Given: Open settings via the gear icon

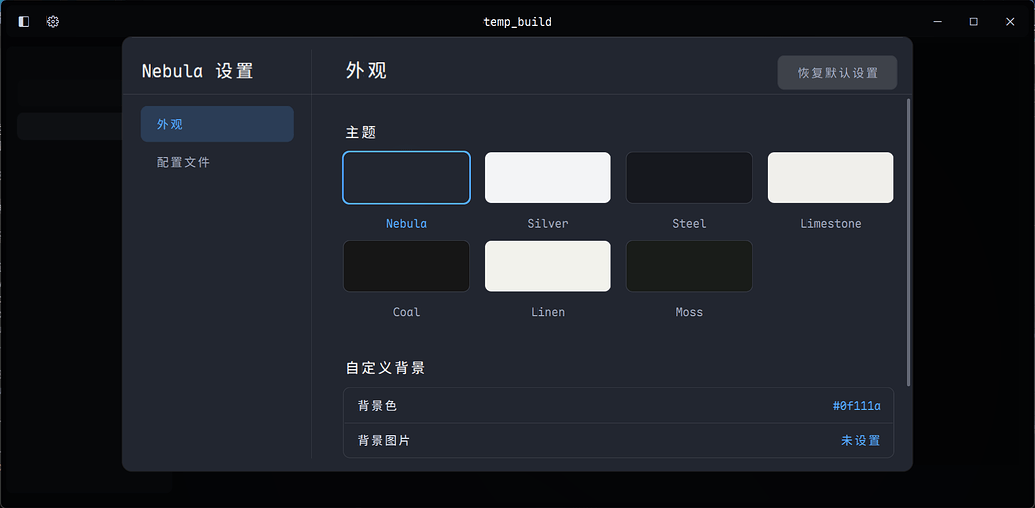Looking at the screenshot, I should pos(53,22).
